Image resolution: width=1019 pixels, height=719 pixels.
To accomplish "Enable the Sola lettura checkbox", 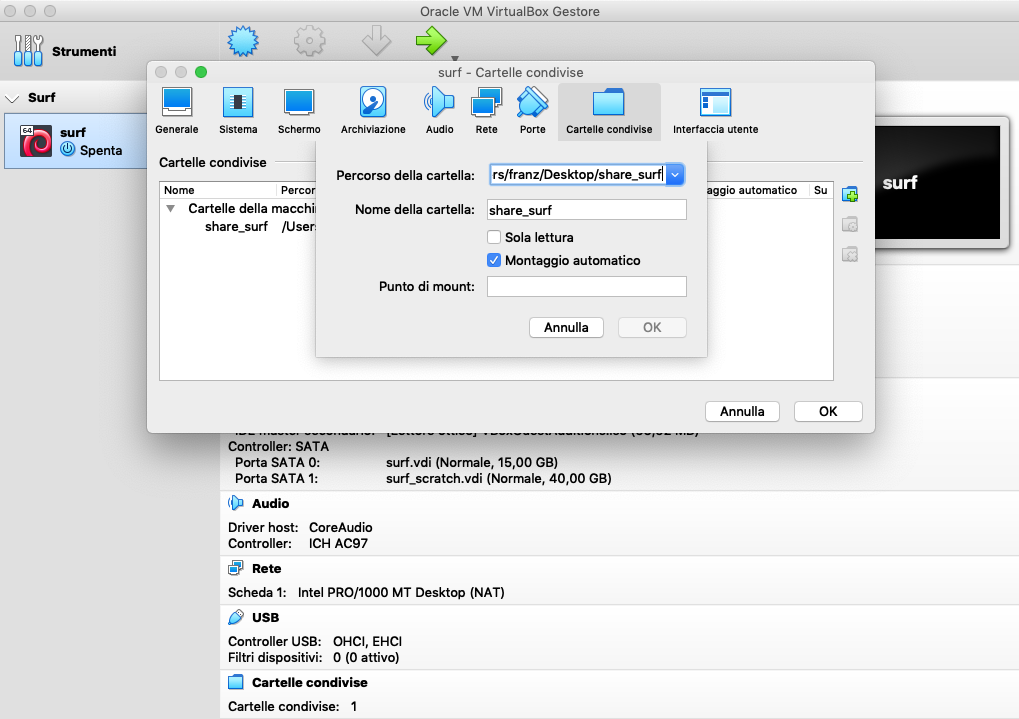I will pyautogui.click(x=494, y=237).
